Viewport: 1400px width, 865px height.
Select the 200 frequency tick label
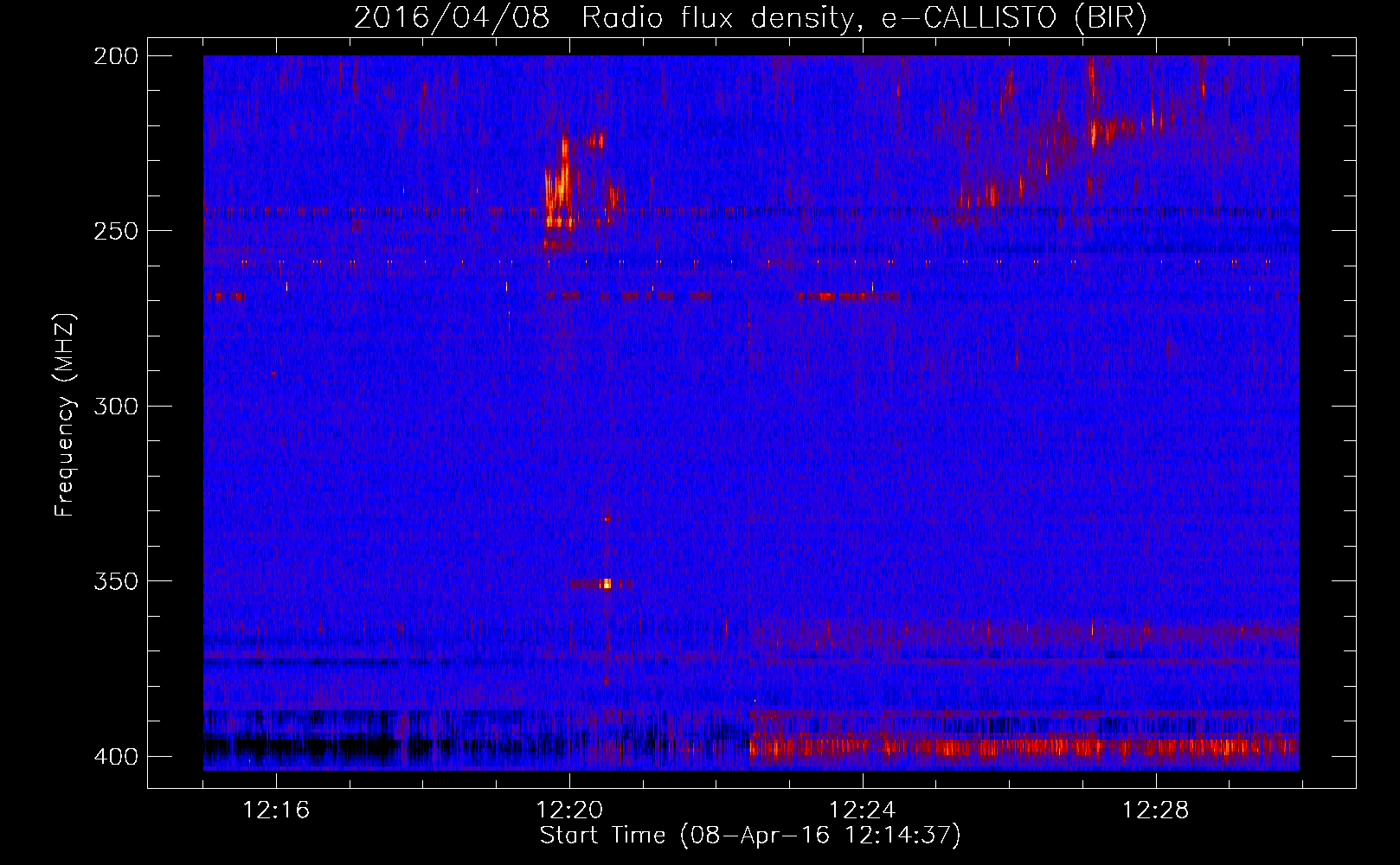pos(115,56)
